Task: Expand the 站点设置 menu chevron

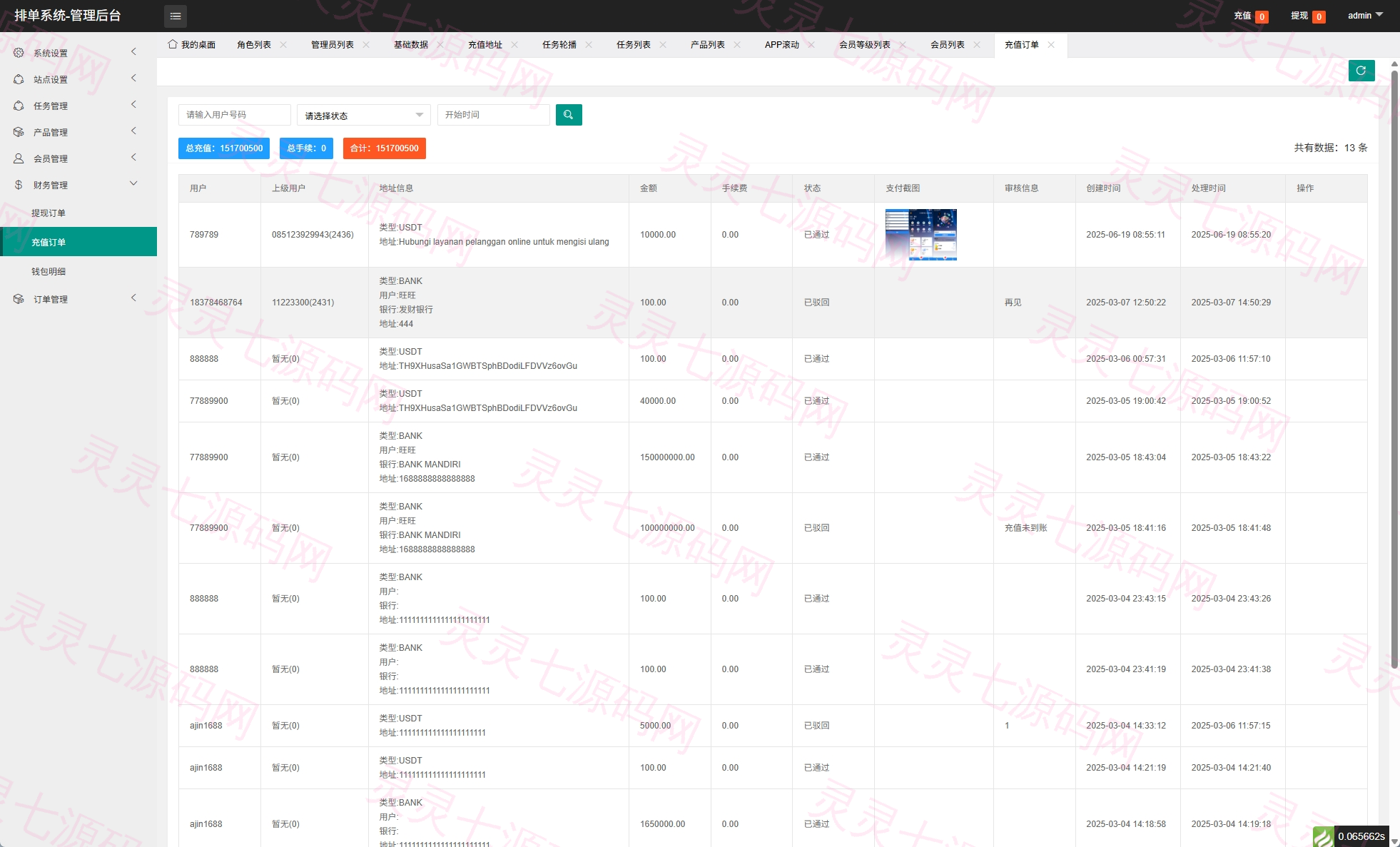Action: point(133,78)
